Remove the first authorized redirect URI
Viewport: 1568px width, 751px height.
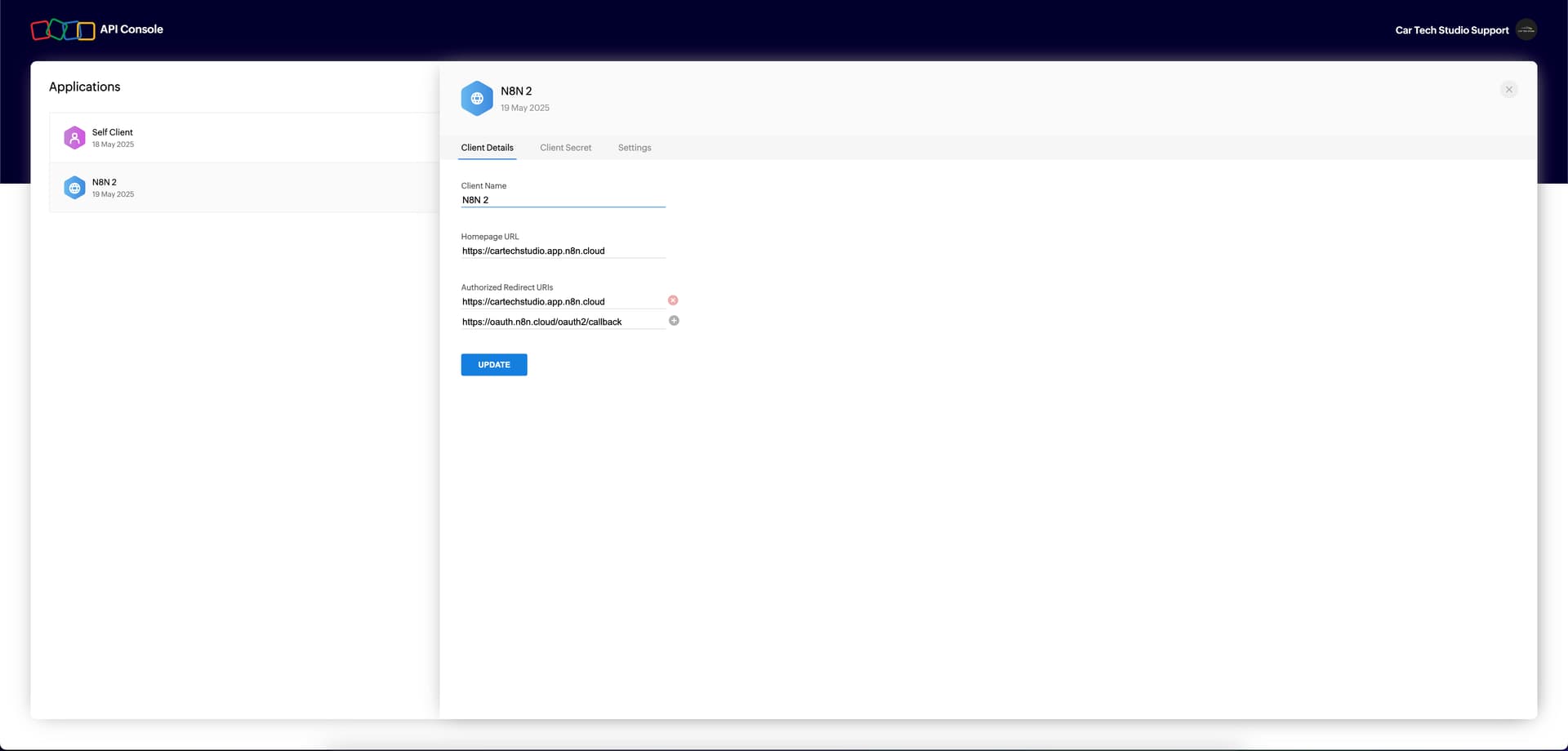[x=673, y=300]
